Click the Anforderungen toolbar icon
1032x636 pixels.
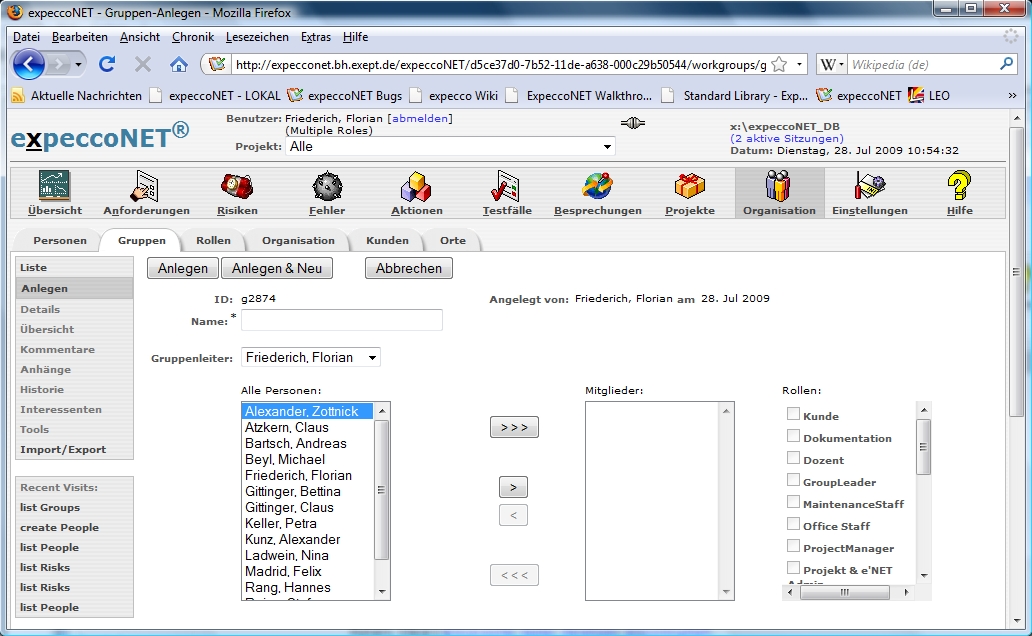[146, 186]
